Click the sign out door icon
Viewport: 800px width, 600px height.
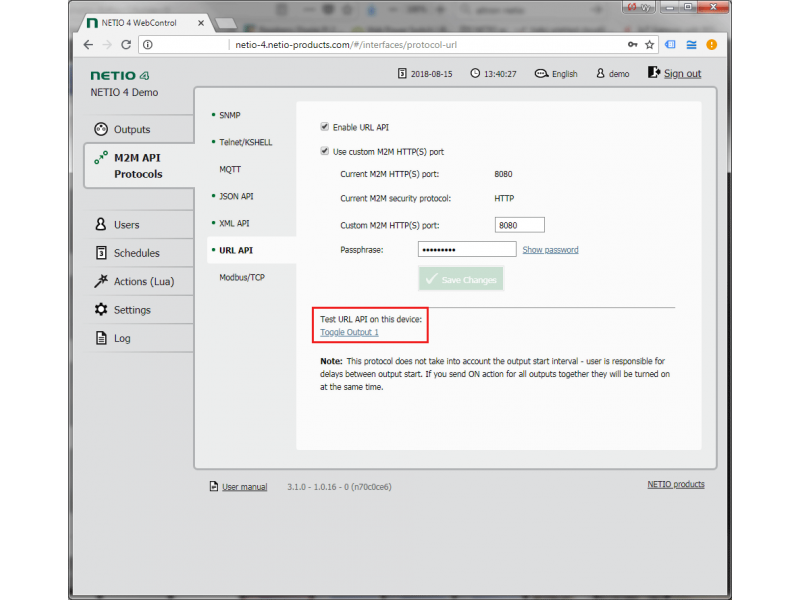(x=654, y=72)
